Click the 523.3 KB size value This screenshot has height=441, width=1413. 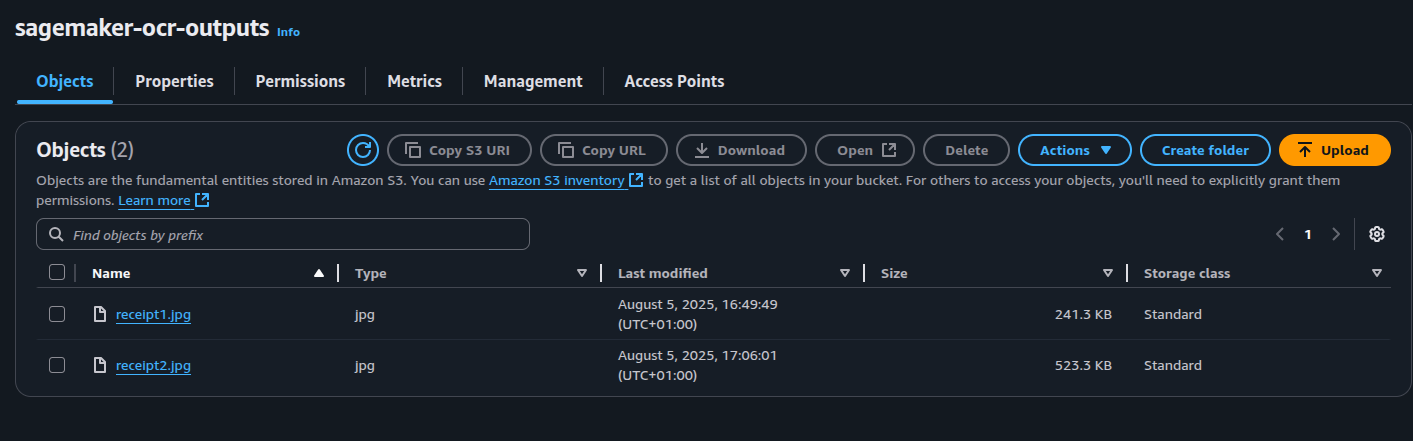(x=1083, y=365)
